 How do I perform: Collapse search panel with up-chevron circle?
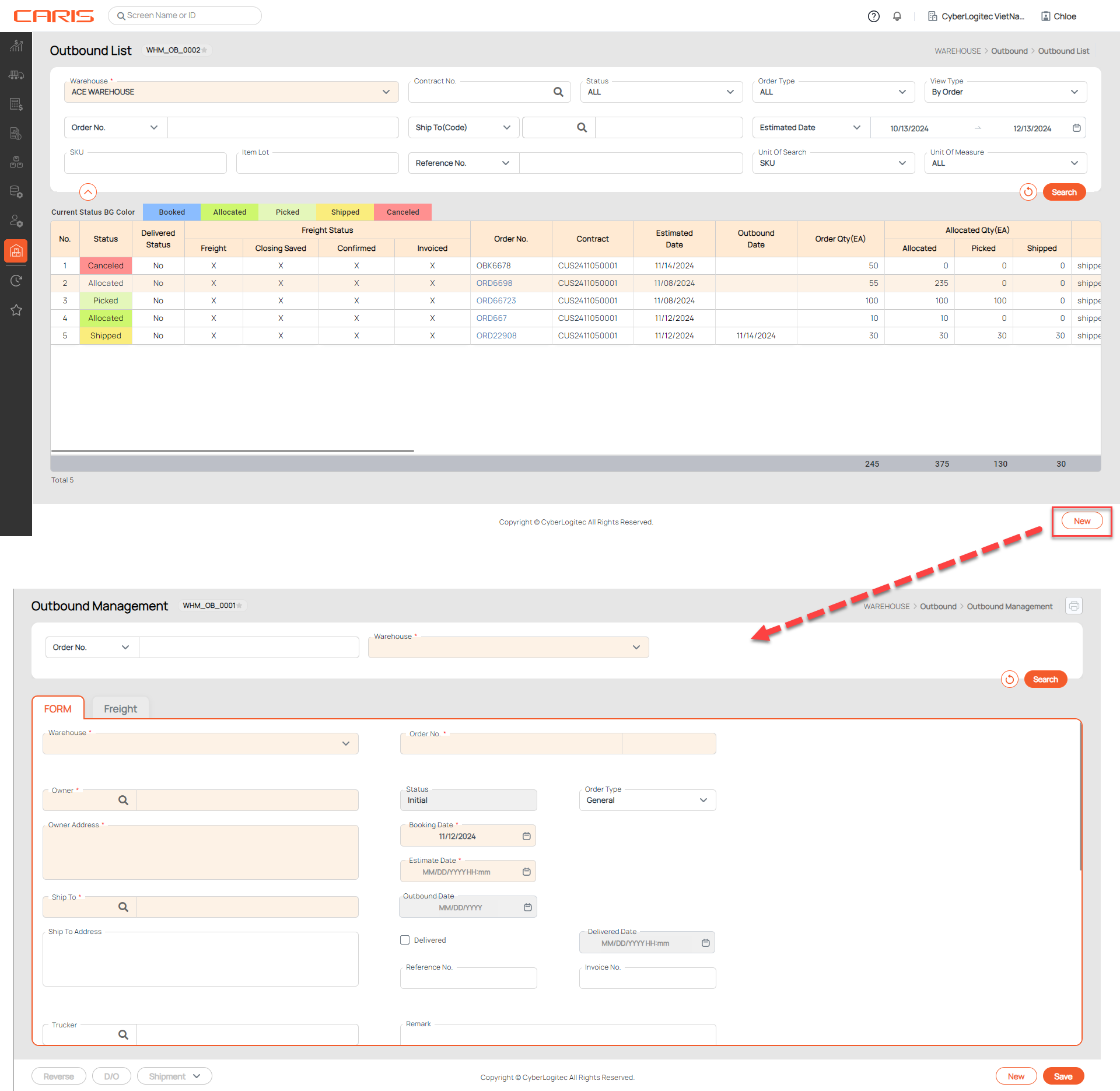[x=87, y=191]
